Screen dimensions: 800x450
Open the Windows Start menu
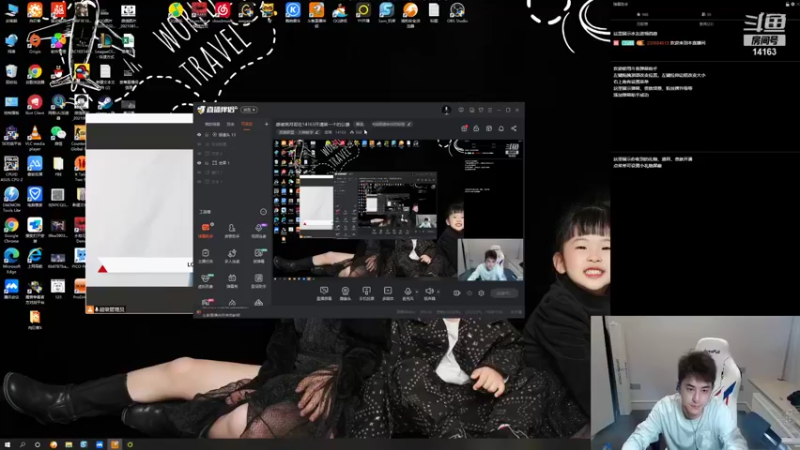(7, 444)
